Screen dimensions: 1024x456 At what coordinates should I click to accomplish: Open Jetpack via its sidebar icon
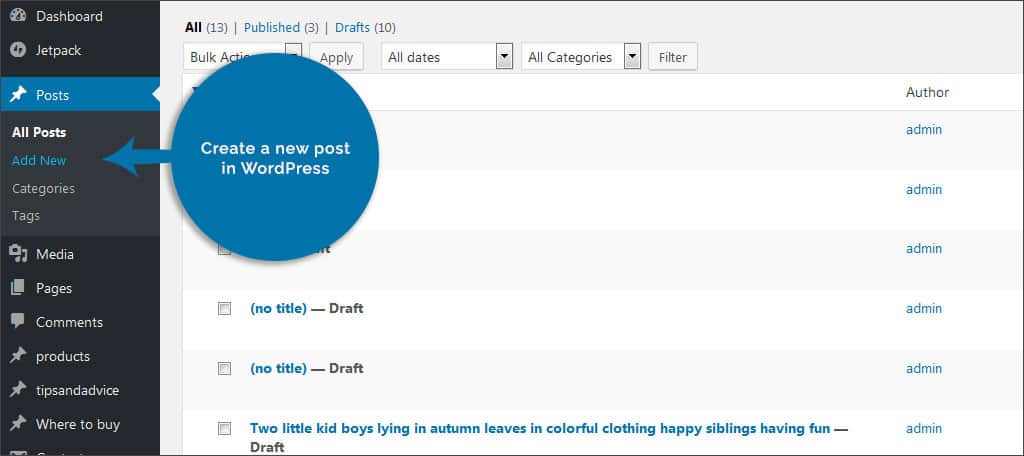pos(18,50)
